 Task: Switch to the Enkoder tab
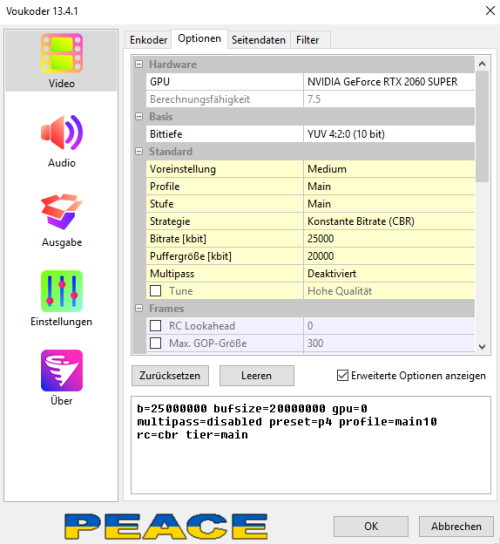[x=148, y=40]
